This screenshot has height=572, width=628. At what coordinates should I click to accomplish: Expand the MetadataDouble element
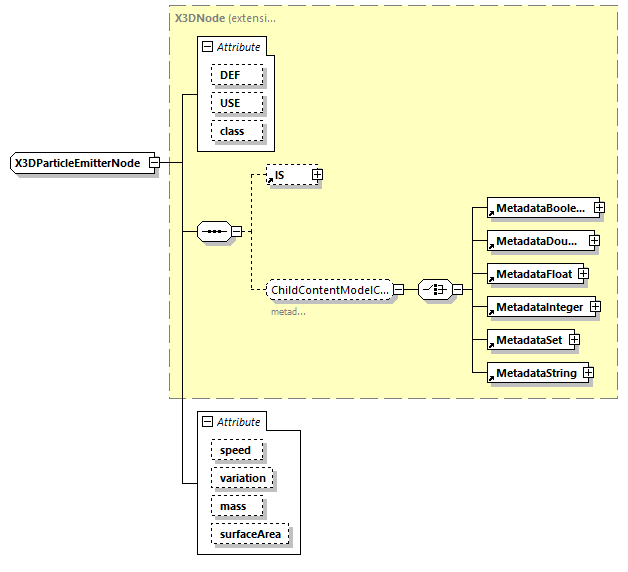coord(594,241)
